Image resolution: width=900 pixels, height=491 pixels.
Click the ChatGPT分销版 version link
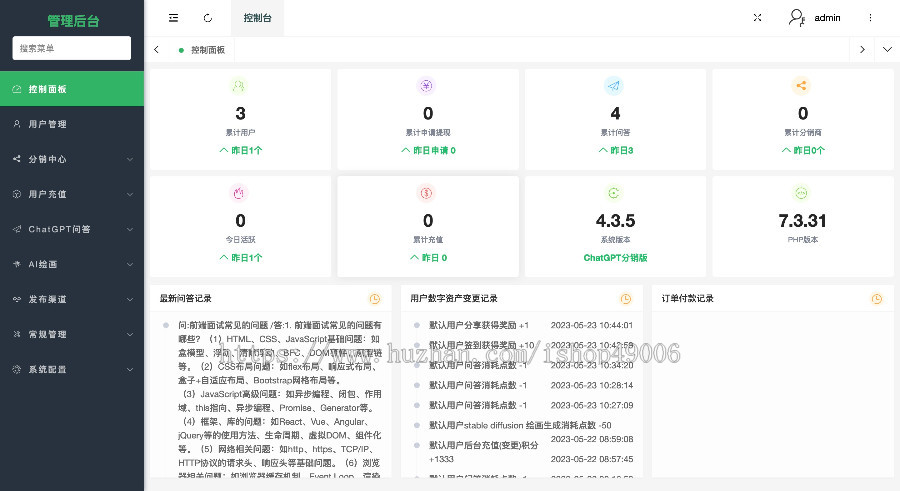[615, 257]
